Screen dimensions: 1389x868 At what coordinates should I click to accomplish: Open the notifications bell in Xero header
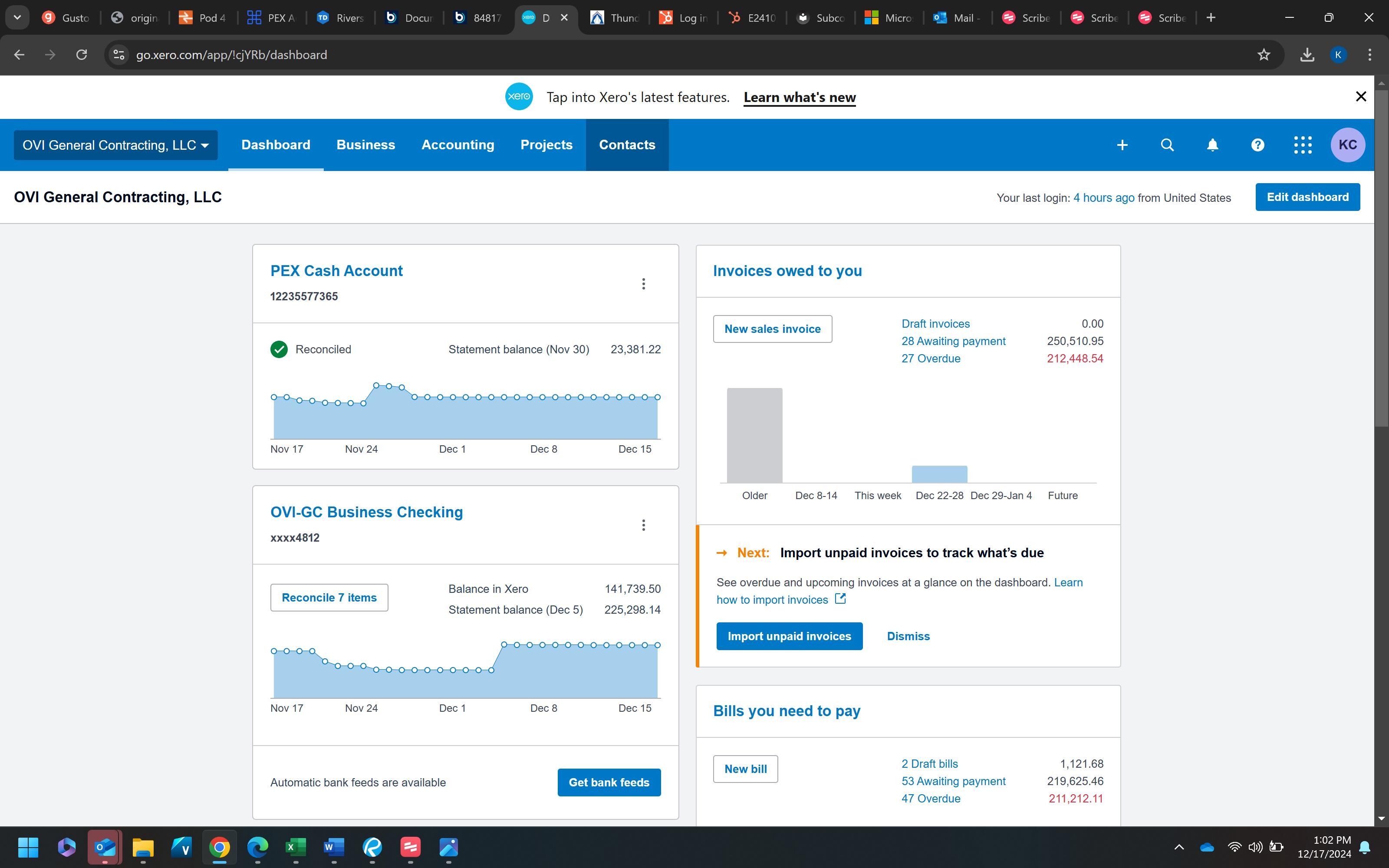click(x=1212, y=145)
